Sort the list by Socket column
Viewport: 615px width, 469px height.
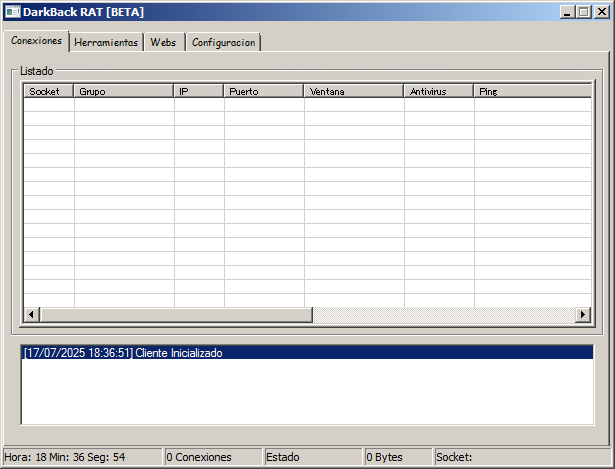click(x=49, y=91)
